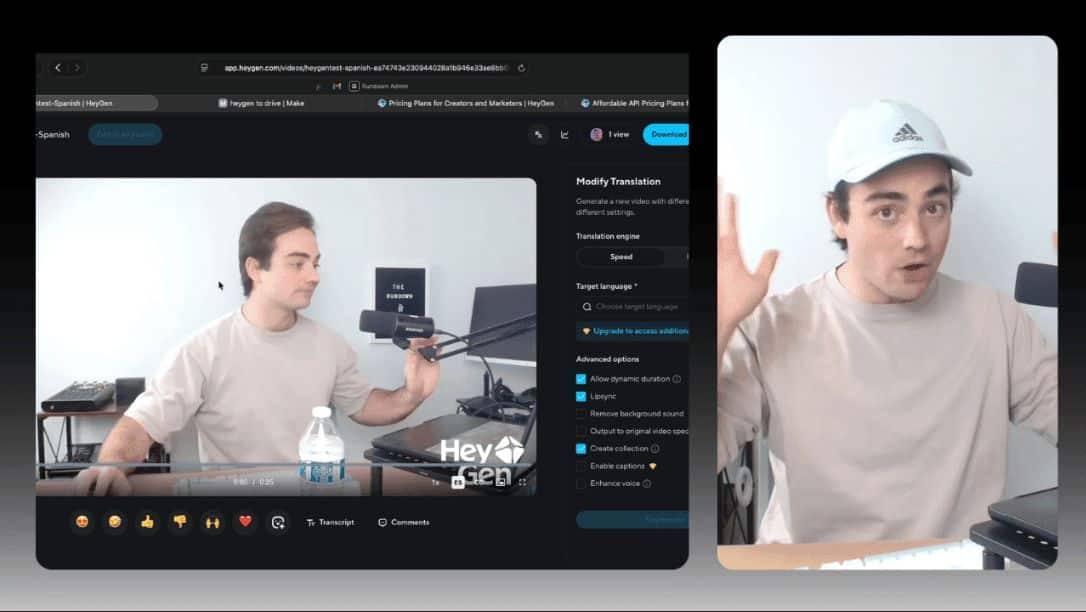Check the Enhance voice option

[581, 483]
